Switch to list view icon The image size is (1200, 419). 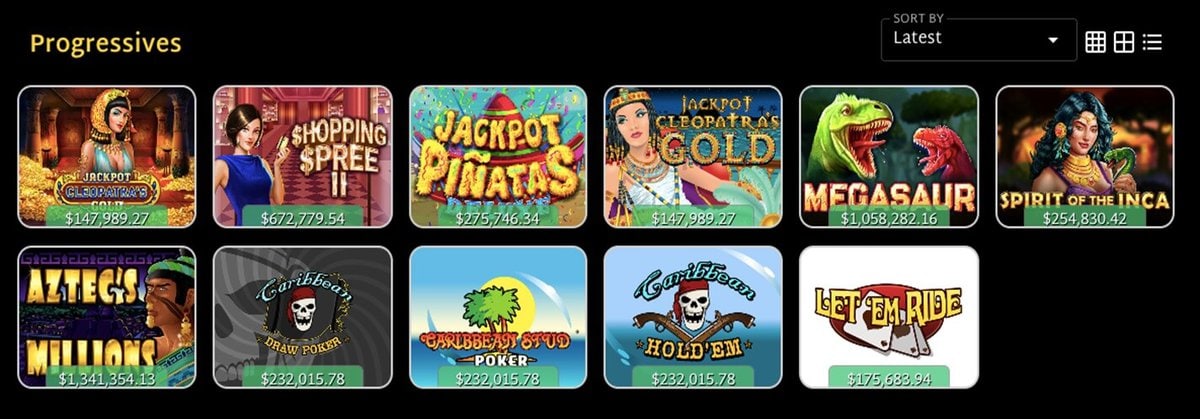tap(1152, 42)
